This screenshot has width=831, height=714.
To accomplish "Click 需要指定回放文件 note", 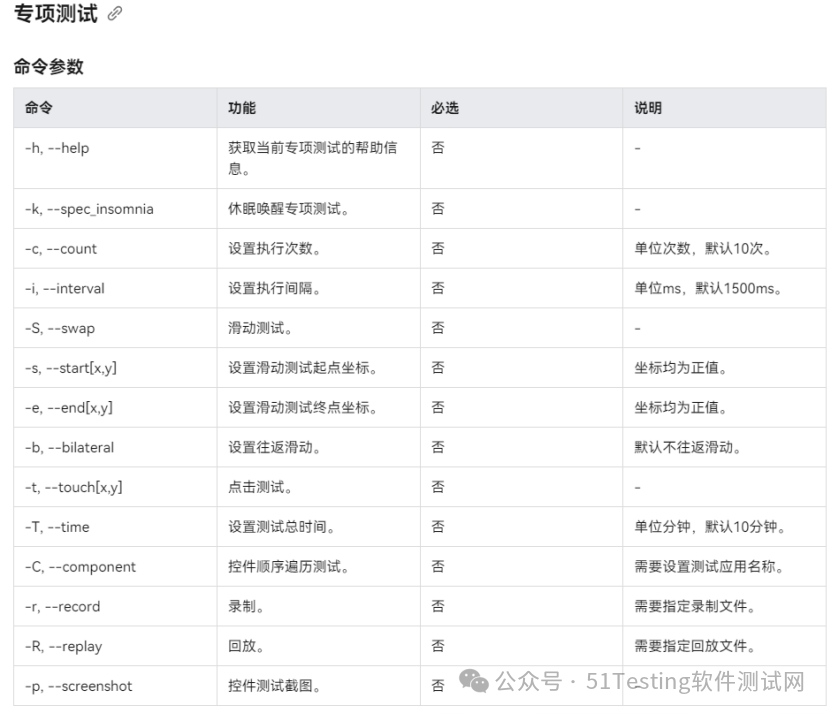I will click(x=695, y=646).
